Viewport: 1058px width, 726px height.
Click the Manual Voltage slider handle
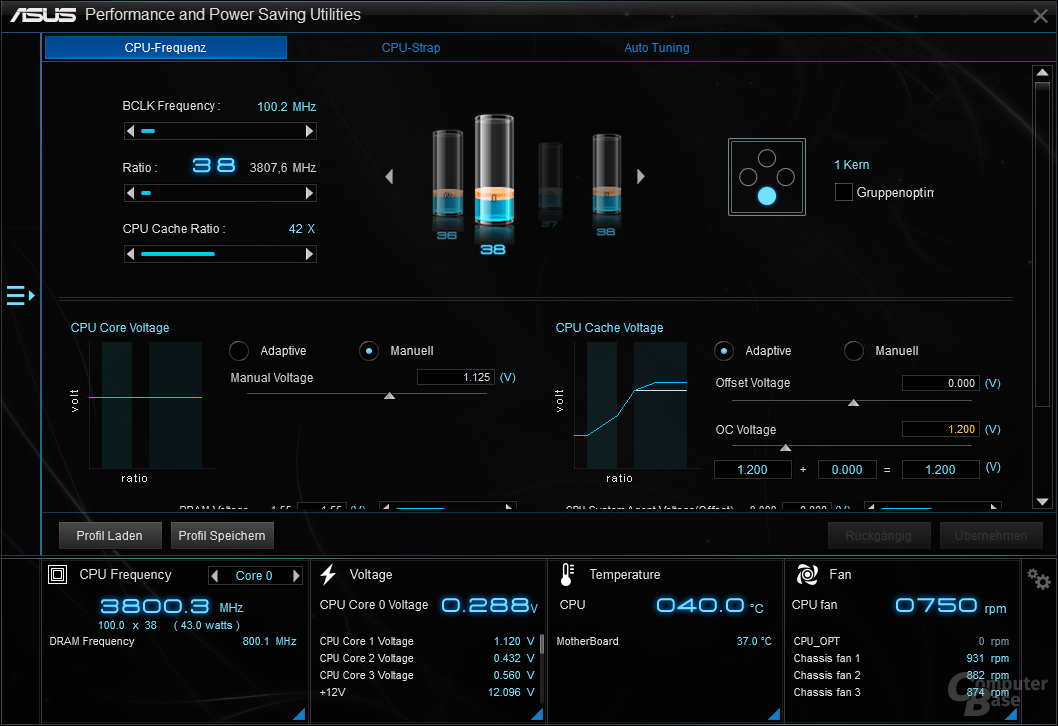390,396
